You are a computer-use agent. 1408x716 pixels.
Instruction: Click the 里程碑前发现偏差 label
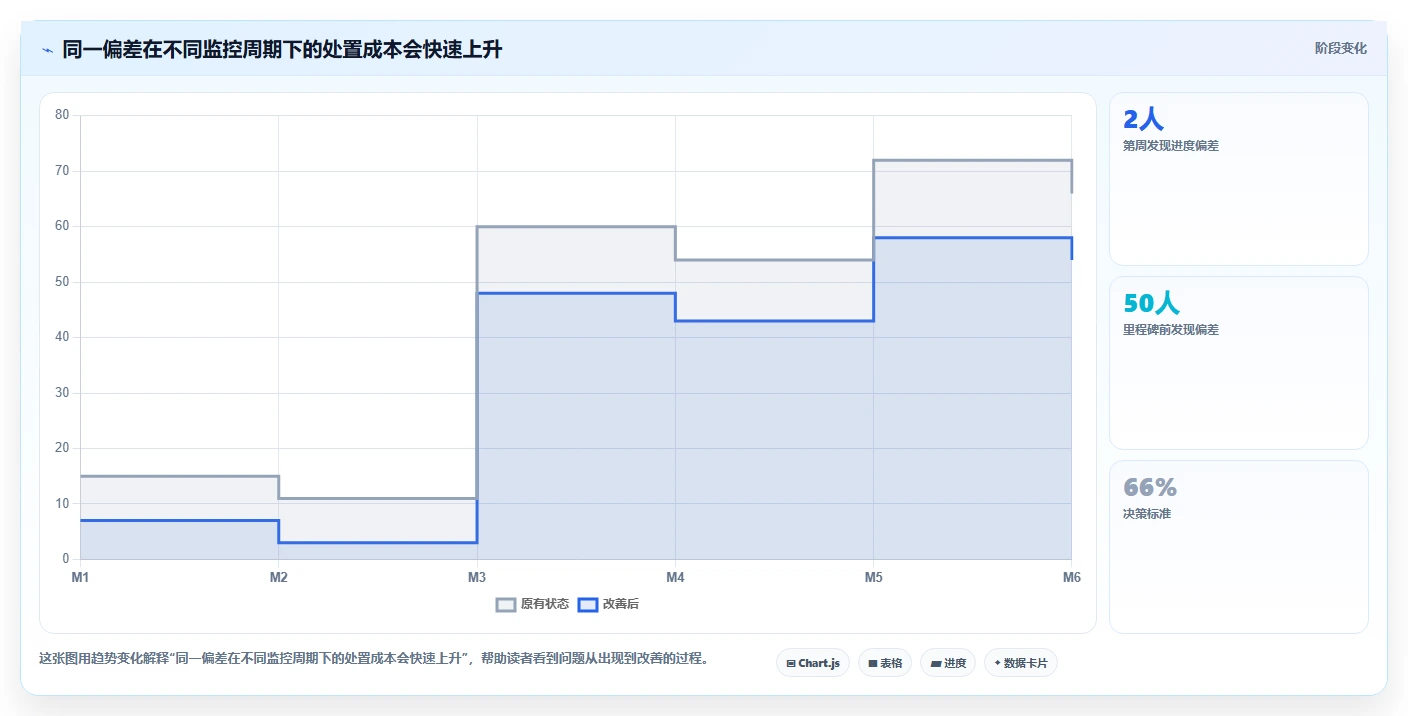click(x=1171, y=330)
